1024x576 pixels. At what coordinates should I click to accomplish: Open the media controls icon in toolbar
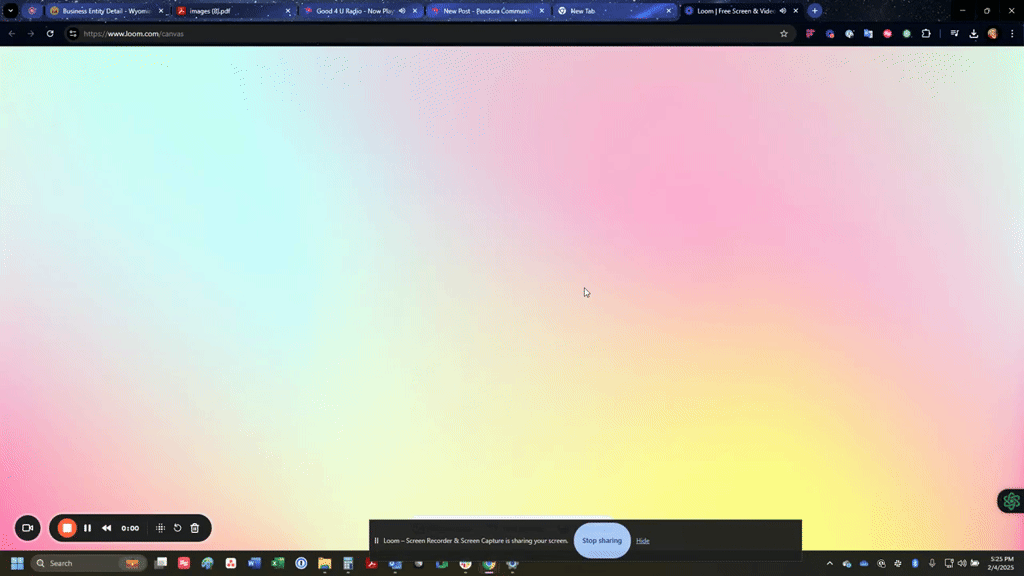coord(955,33)
